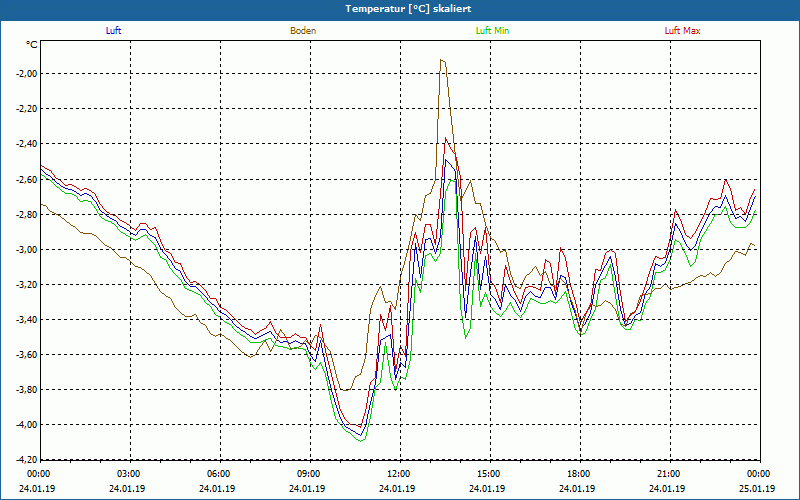Viewport: 800px width, 500px height.
Task: Select the Luft Min curve's lowest dip before 11:00
Action: click(x=360, y=440)
